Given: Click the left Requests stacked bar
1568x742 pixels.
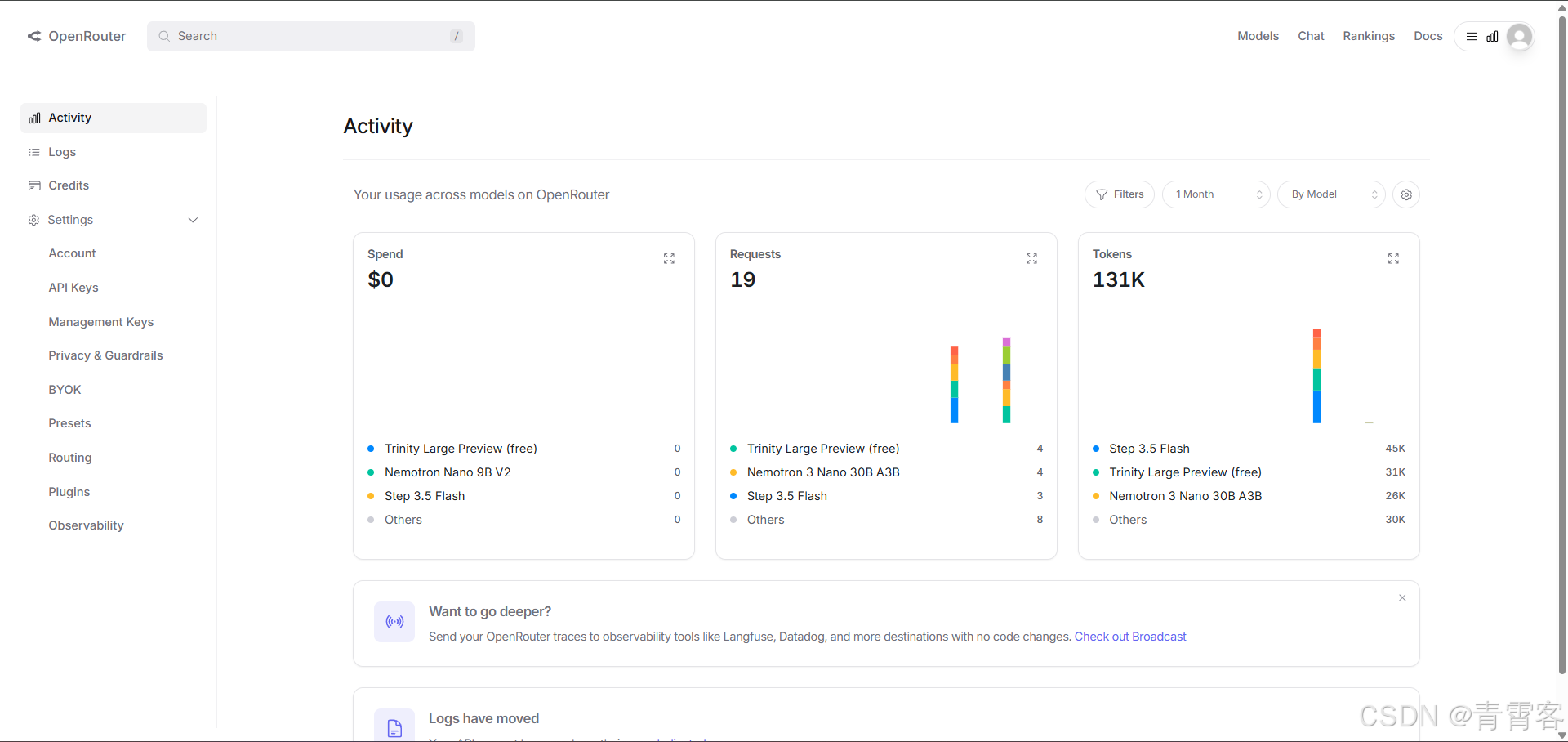Looking at the screenshot, I should [954, 385].
